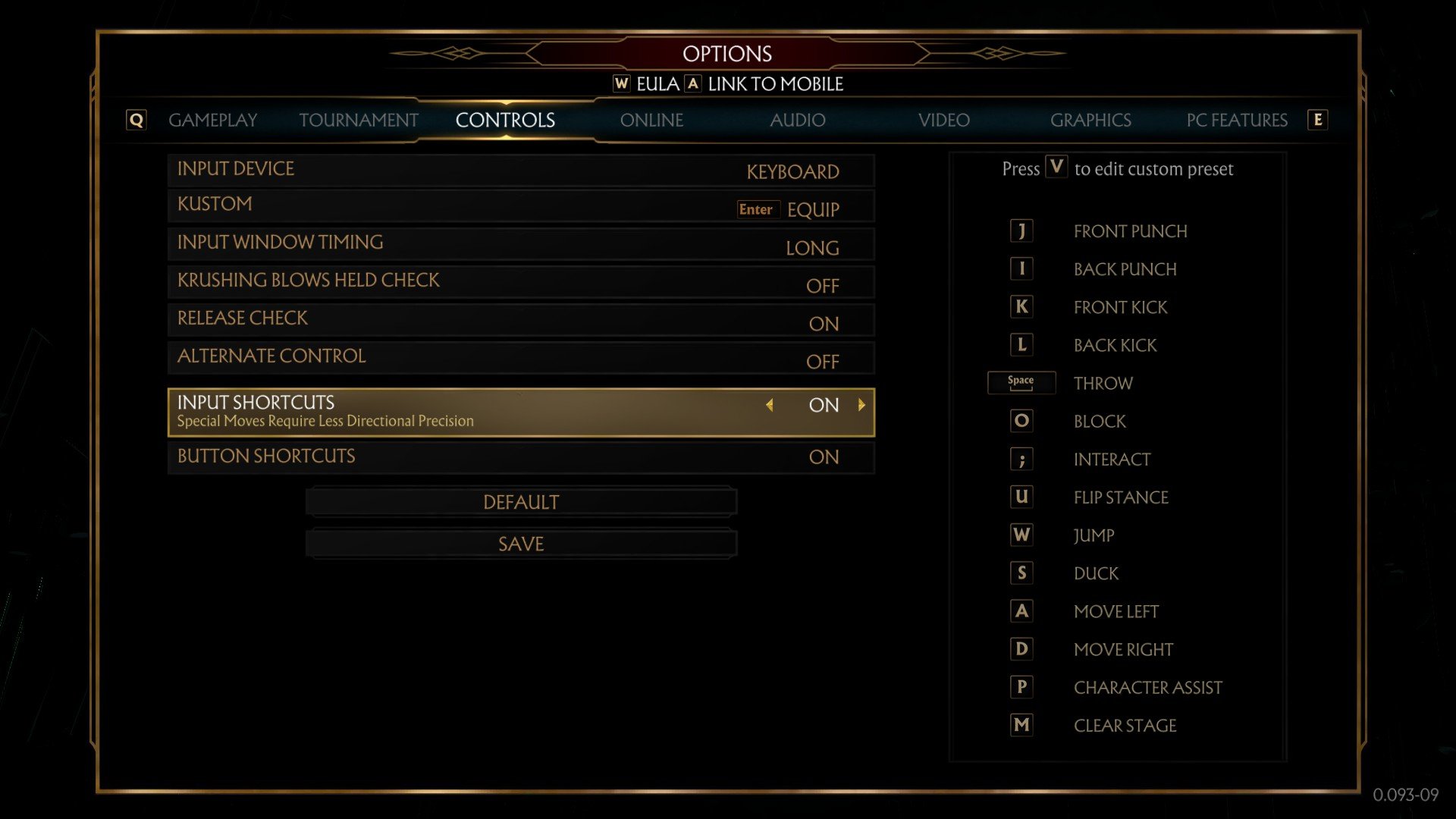
Task: Click the BLOCK O key icon
Action: 1021,420
